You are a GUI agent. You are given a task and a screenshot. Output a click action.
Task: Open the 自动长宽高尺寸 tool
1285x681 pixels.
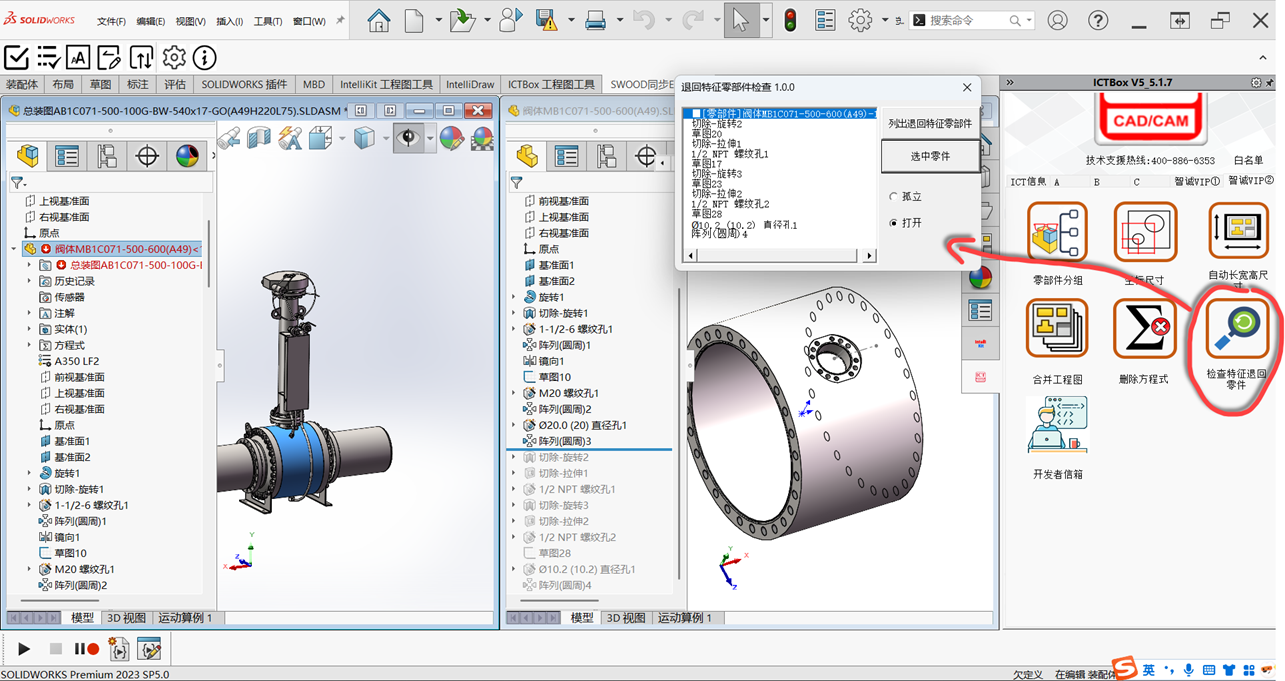tap(1238, 232)
